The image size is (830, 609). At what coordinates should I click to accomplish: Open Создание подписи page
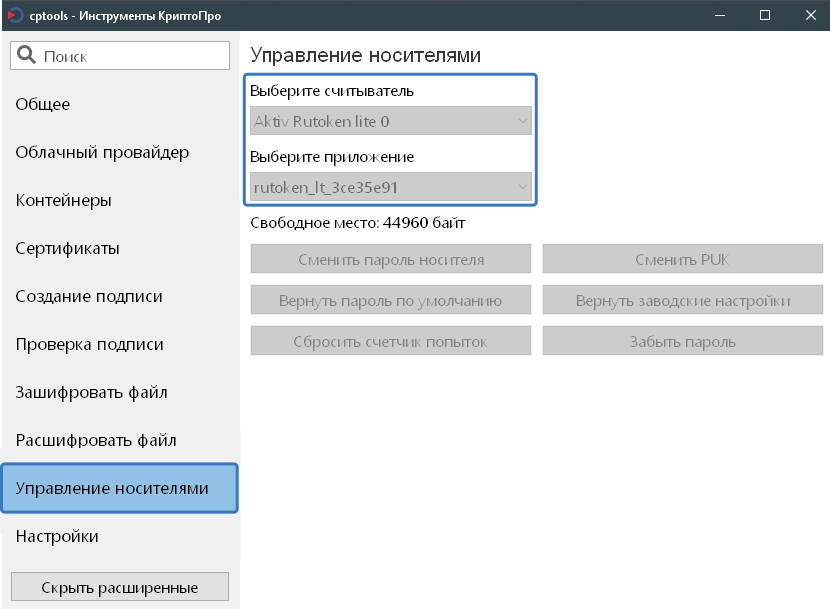[x=89, y=296]
